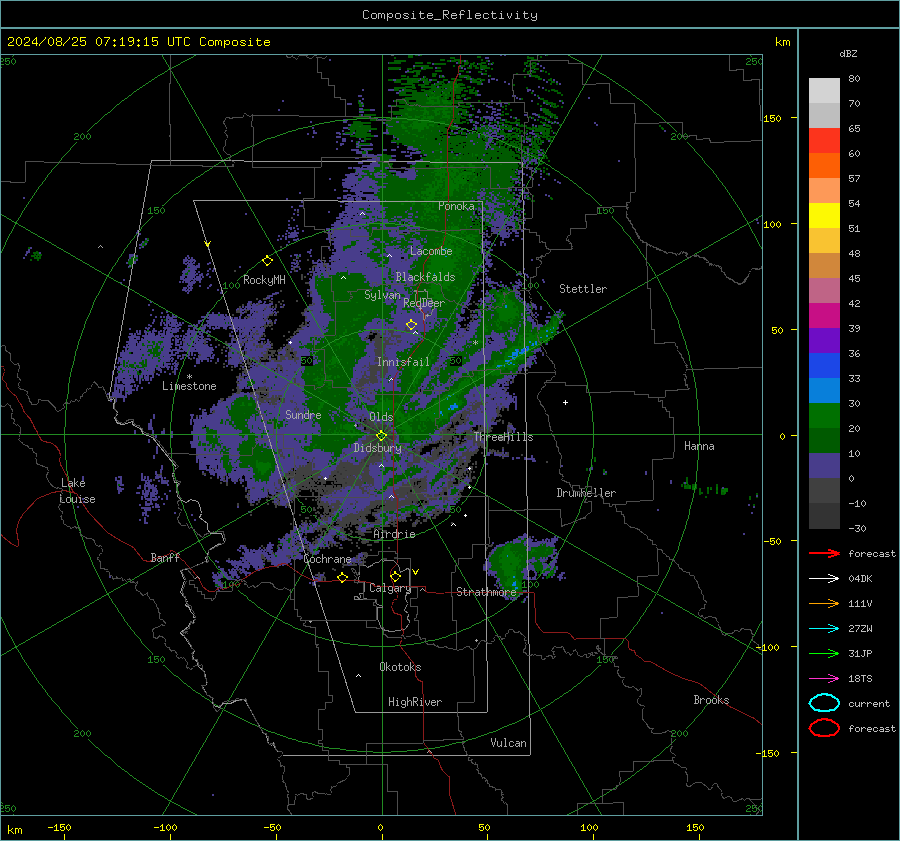This screenshot has width=900, height=841.
Task: Select the orange 111V arrow legend icon
Action: (824, 603)
